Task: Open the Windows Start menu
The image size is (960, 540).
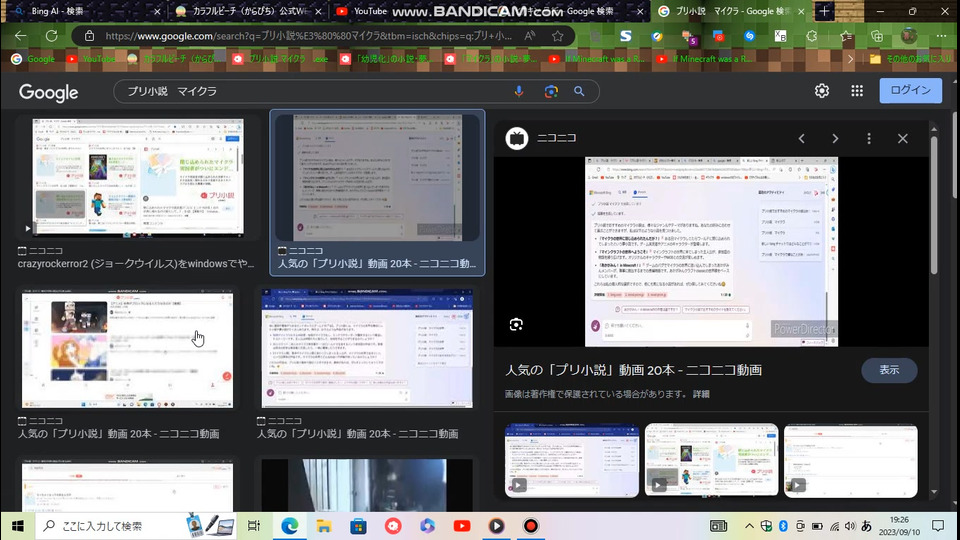Action: point(17,525)
